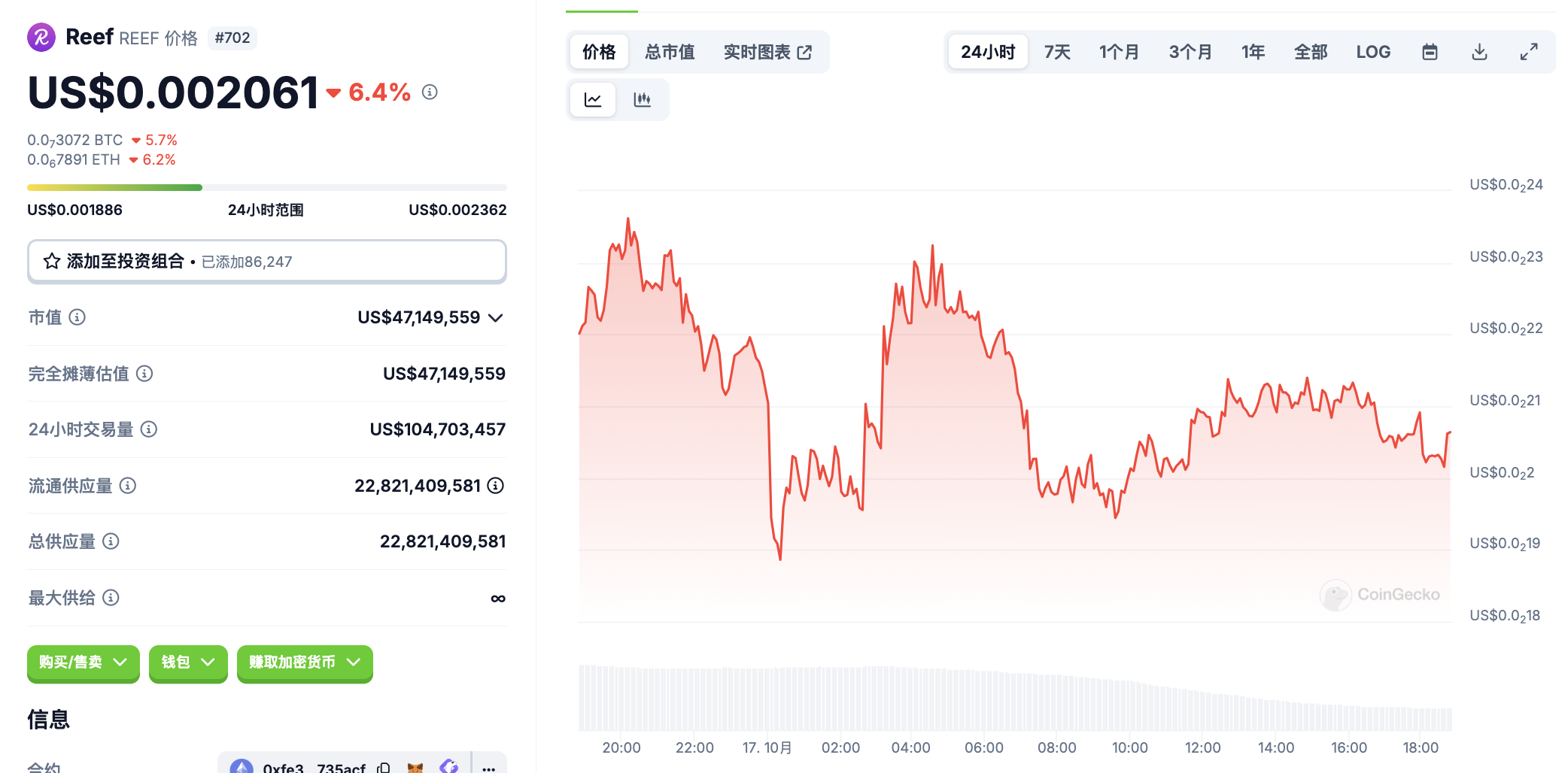Click the info icon next to 6.4% change
1568x773 pixels.
point(430,92)
